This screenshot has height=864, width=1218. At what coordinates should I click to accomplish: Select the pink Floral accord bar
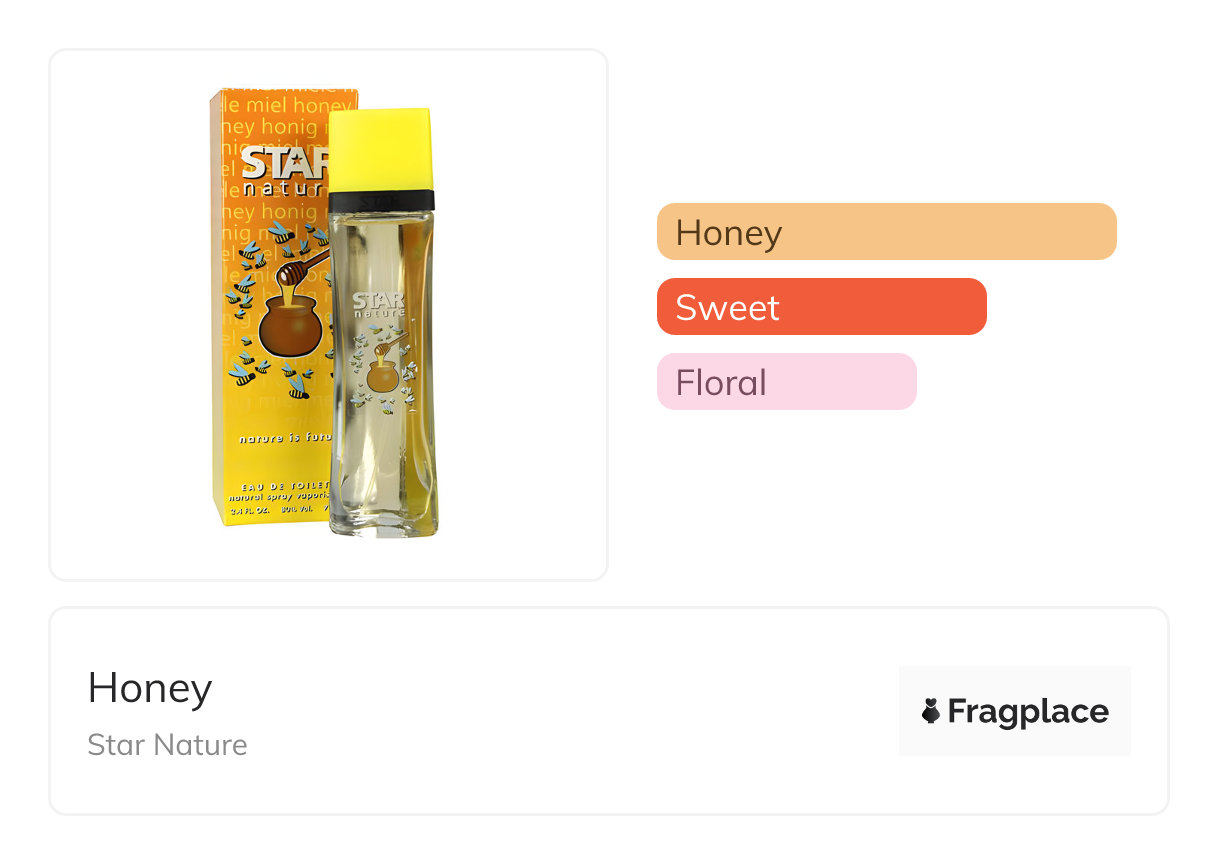pyautogui.click(x=786, y=382)
